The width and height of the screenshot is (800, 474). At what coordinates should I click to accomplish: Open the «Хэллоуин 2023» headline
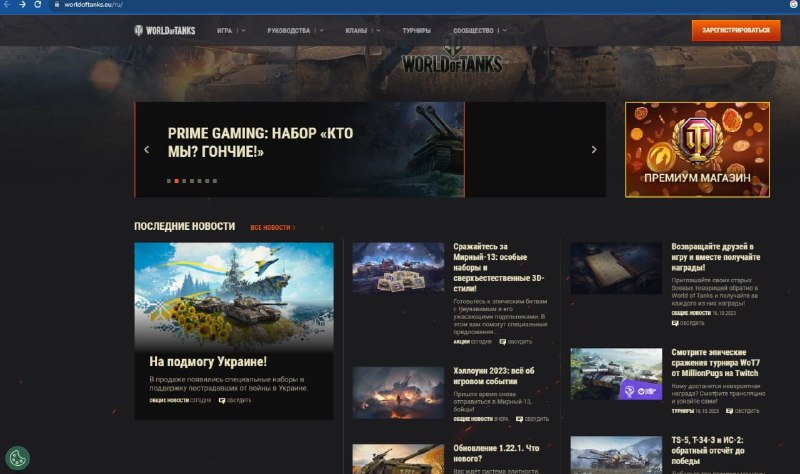click(x=494, y=376)
